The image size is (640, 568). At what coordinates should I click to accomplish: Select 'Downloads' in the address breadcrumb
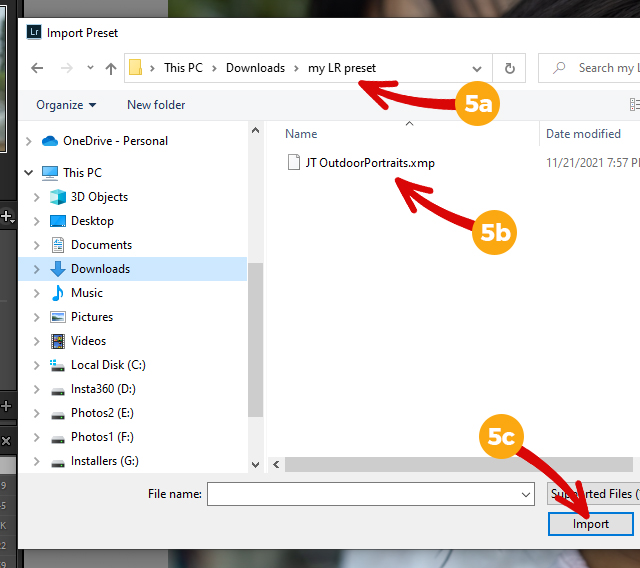tap(256, 68)
